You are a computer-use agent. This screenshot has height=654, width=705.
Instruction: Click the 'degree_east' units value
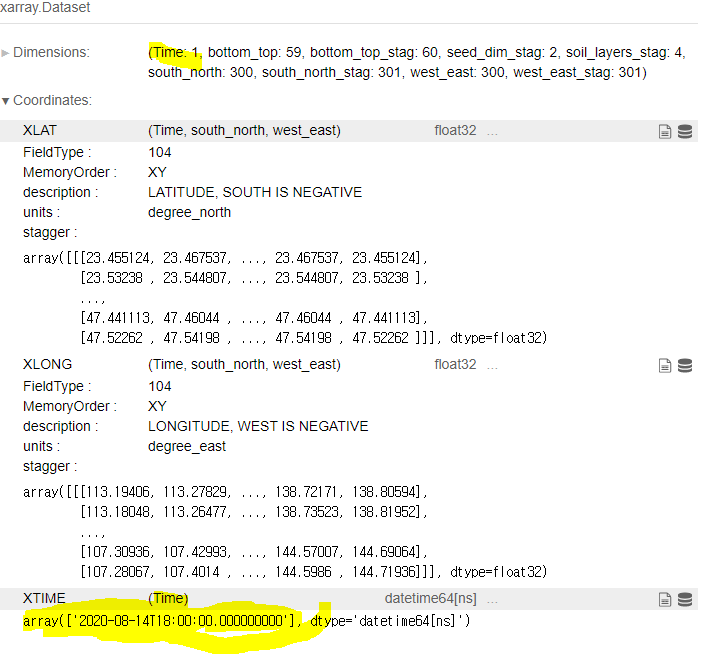click(186, 446)
